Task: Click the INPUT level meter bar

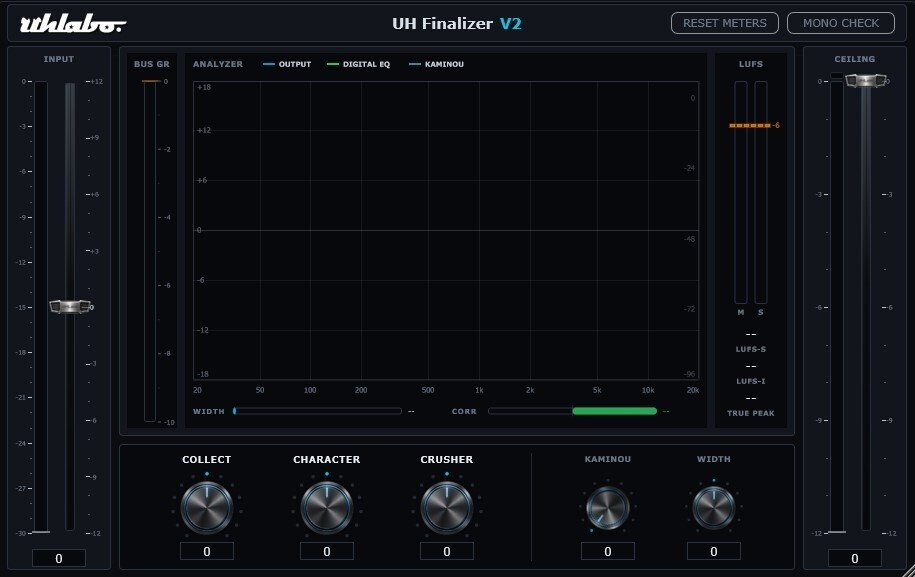Action: [40, 306]
